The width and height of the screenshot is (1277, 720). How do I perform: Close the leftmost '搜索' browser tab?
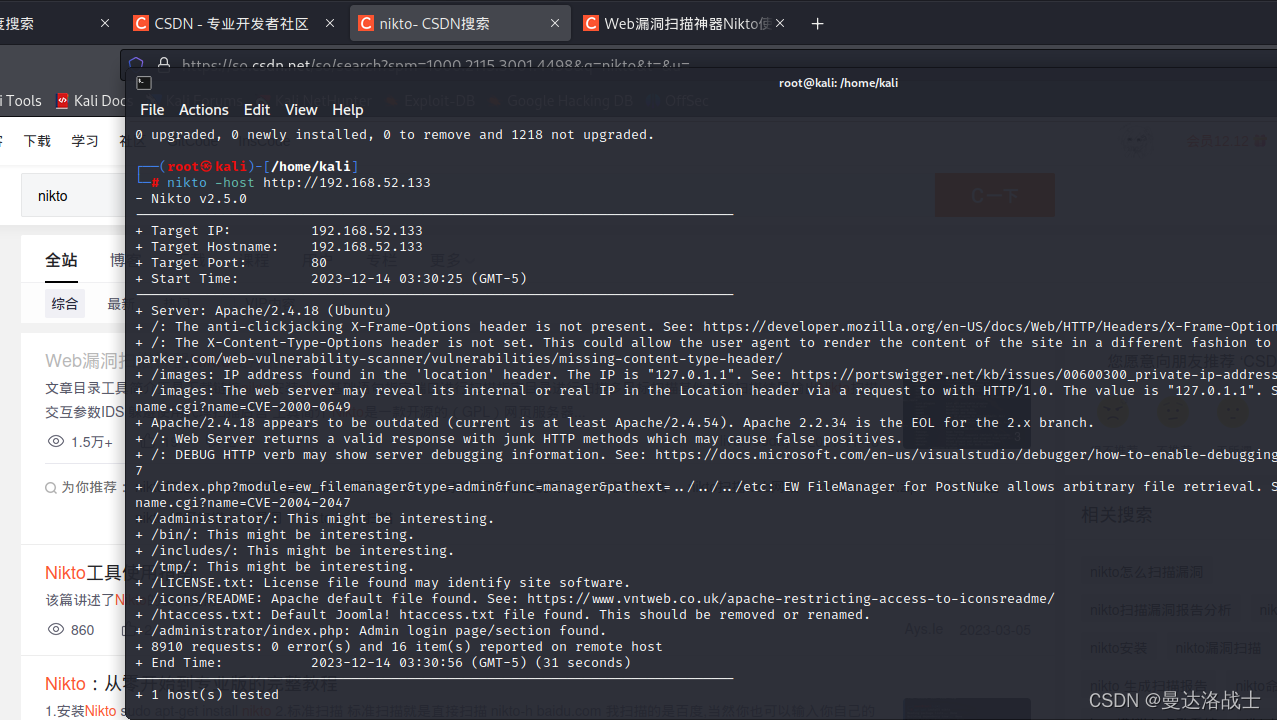tap(105, 23)
